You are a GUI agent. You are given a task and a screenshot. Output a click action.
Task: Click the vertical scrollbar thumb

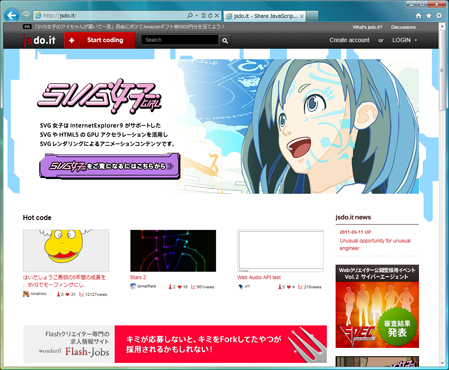pos(442,71)
